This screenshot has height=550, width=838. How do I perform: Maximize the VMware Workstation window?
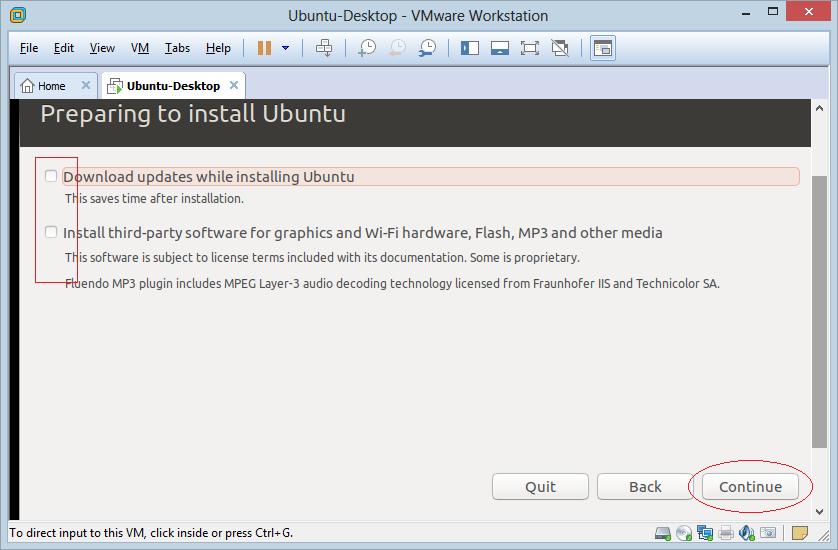pyautogui.click(x=773, y=12)
